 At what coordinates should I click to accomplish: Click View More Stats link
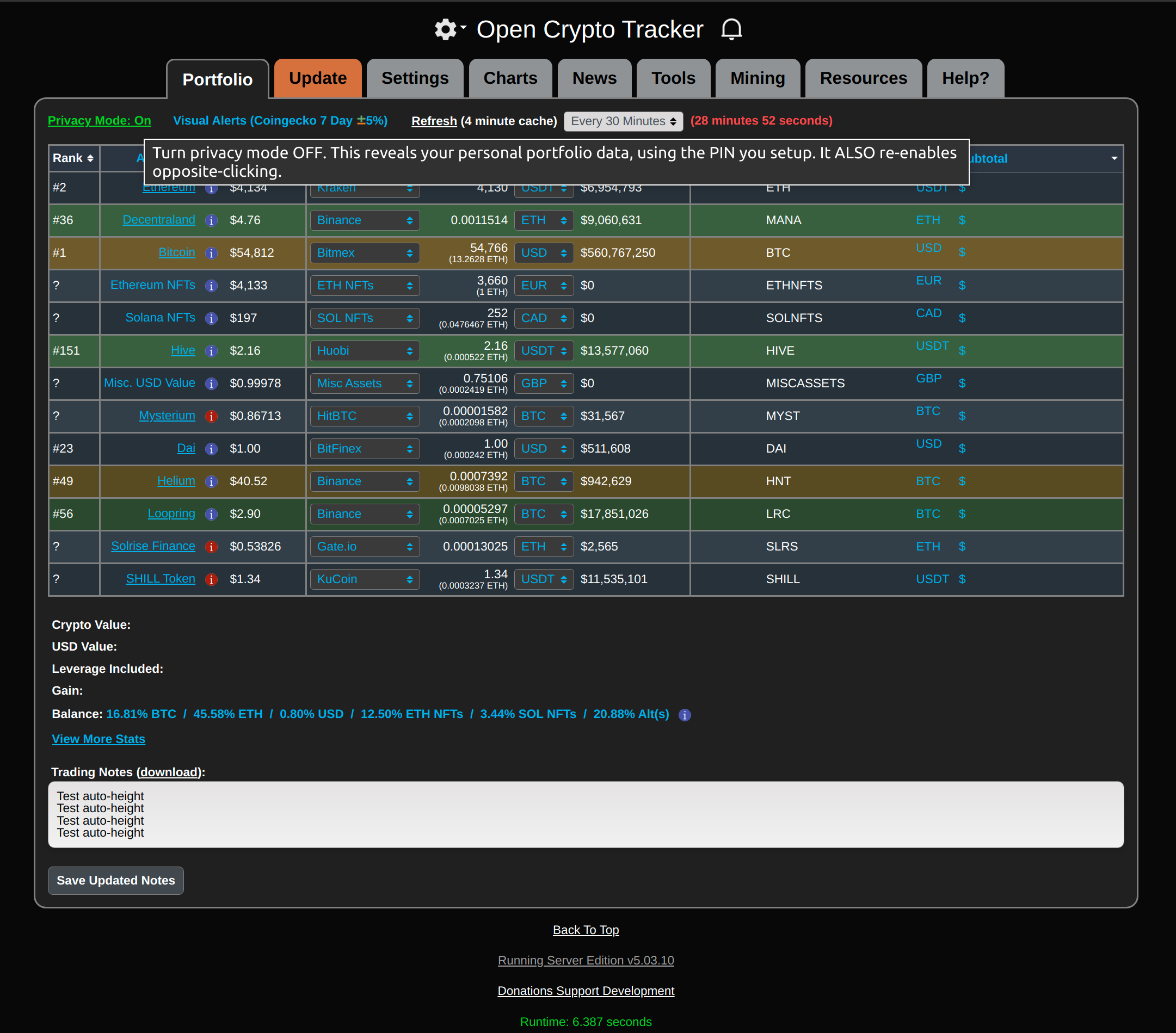pyautogui.click(x=98, y=739)
